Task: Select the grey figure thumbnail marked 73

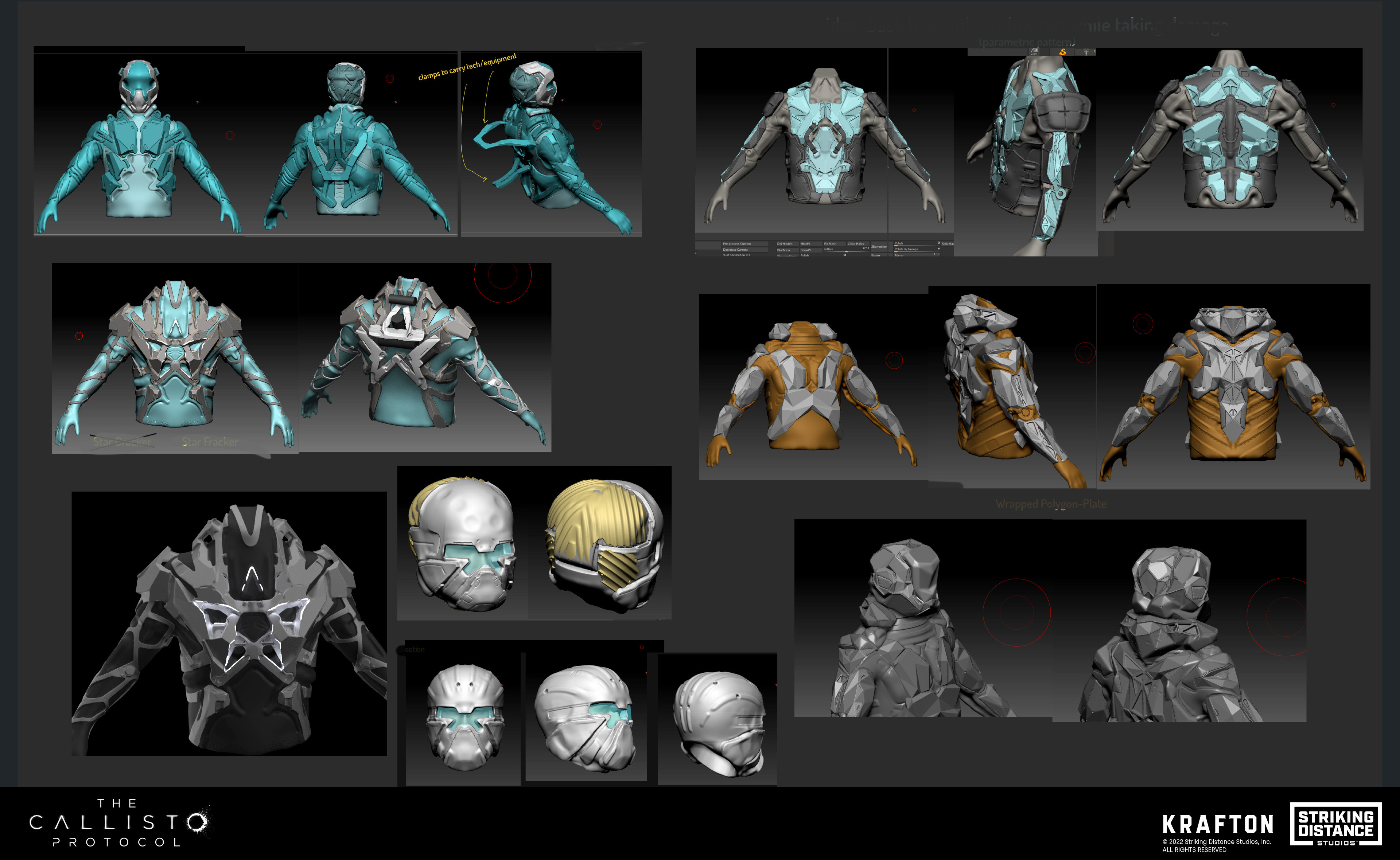Action: [x=1085, y=52]
